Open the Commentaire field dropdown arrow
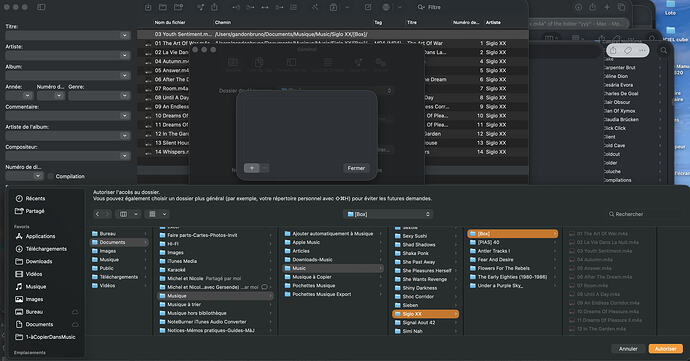 tap(125, 116)
